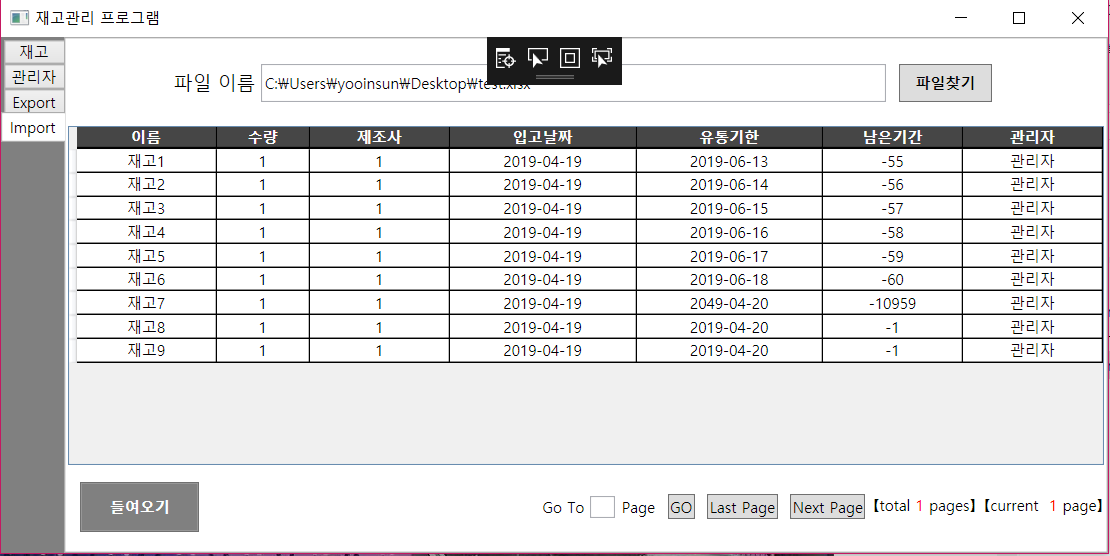Open the 관리자 tab
1110x556 pixels.
[34, 76]
